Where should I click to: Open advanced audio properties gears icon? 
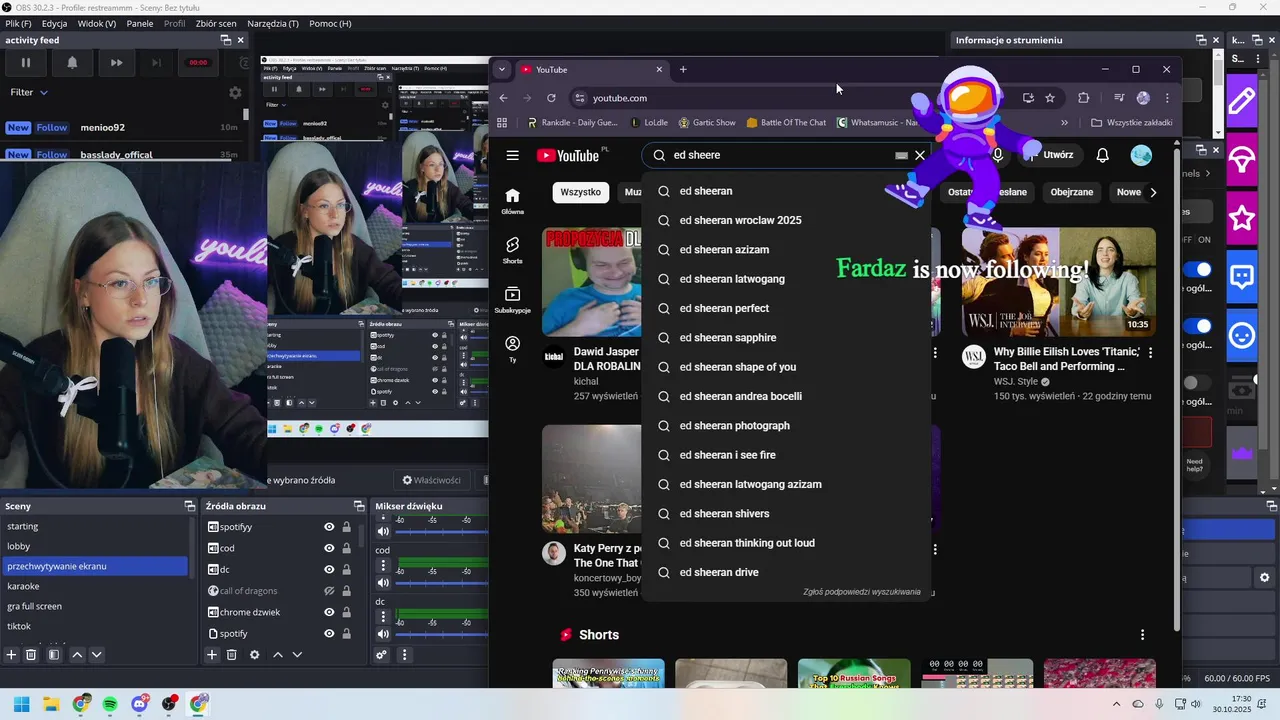coord(381,655)
